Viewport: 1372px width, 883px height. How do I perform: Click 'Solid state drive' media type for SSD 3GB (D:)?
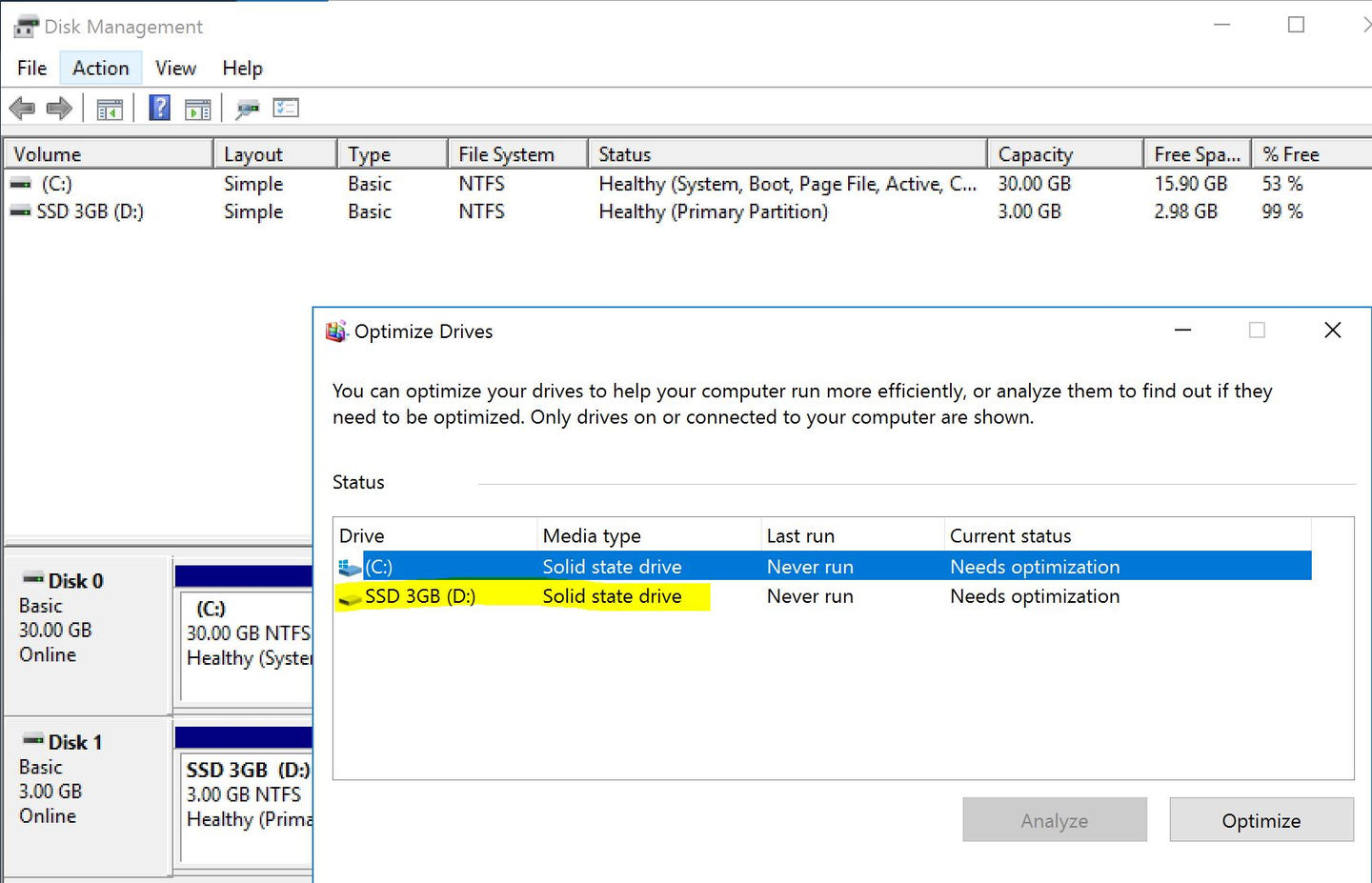coord(613,597)
